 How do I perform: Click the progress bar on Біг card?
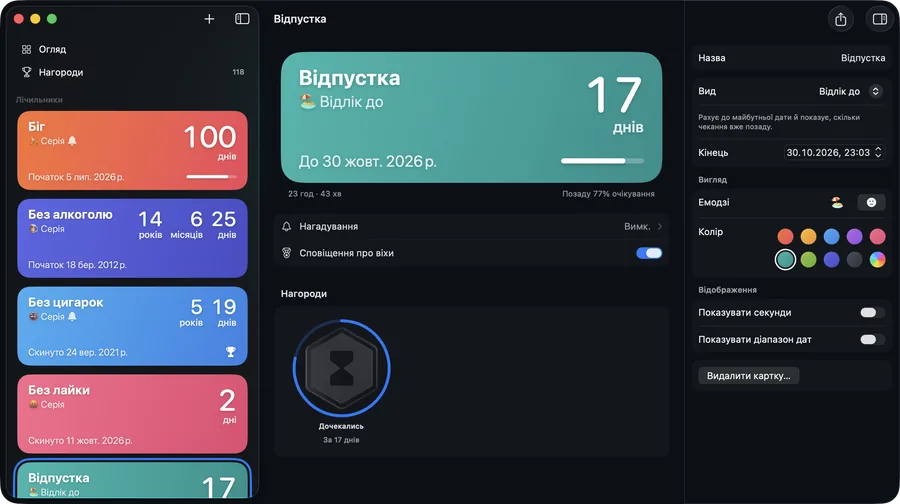211,177
